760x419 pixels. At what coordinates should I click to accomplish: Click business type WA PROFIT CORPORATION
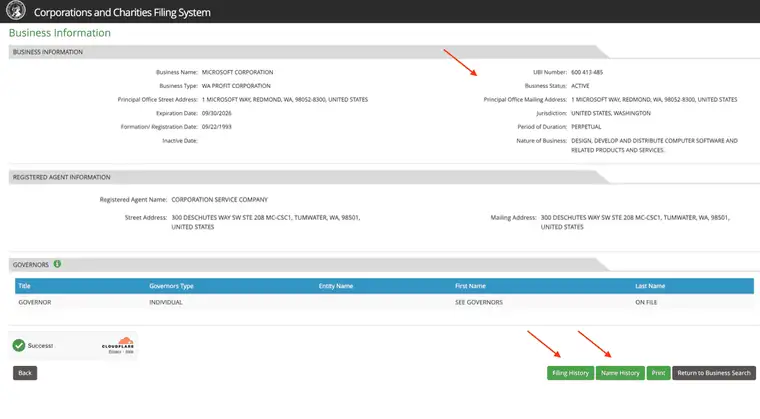pyautogui.click(x=236, y=86)
